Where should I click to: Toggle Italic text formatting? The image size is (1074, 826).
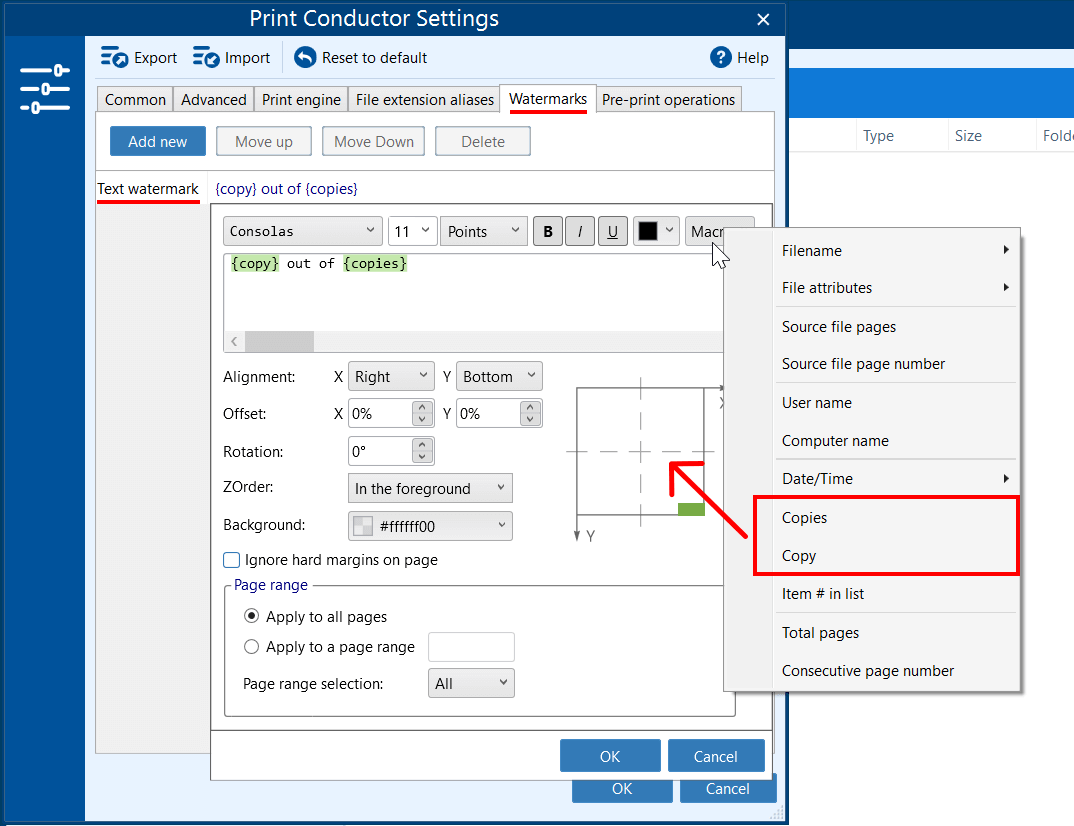(x=580, y=231)
